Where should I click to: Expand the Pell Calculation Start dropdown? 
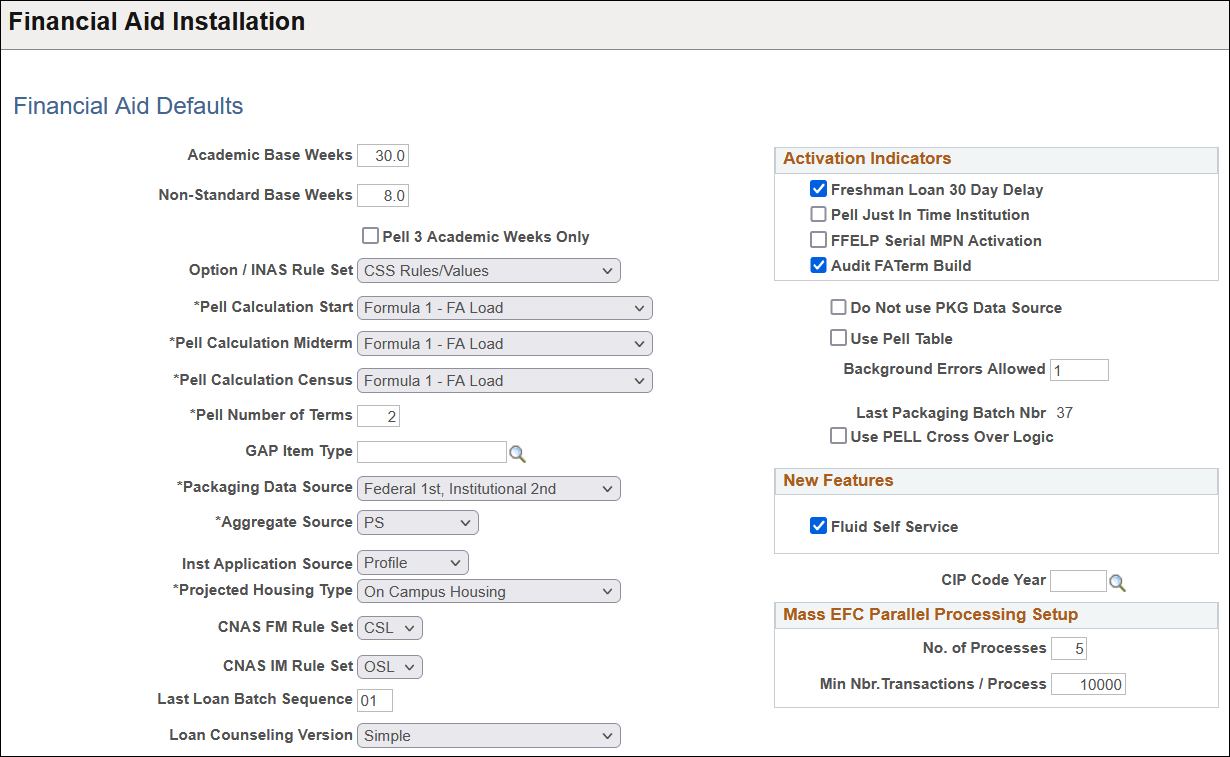pos(505,308)
